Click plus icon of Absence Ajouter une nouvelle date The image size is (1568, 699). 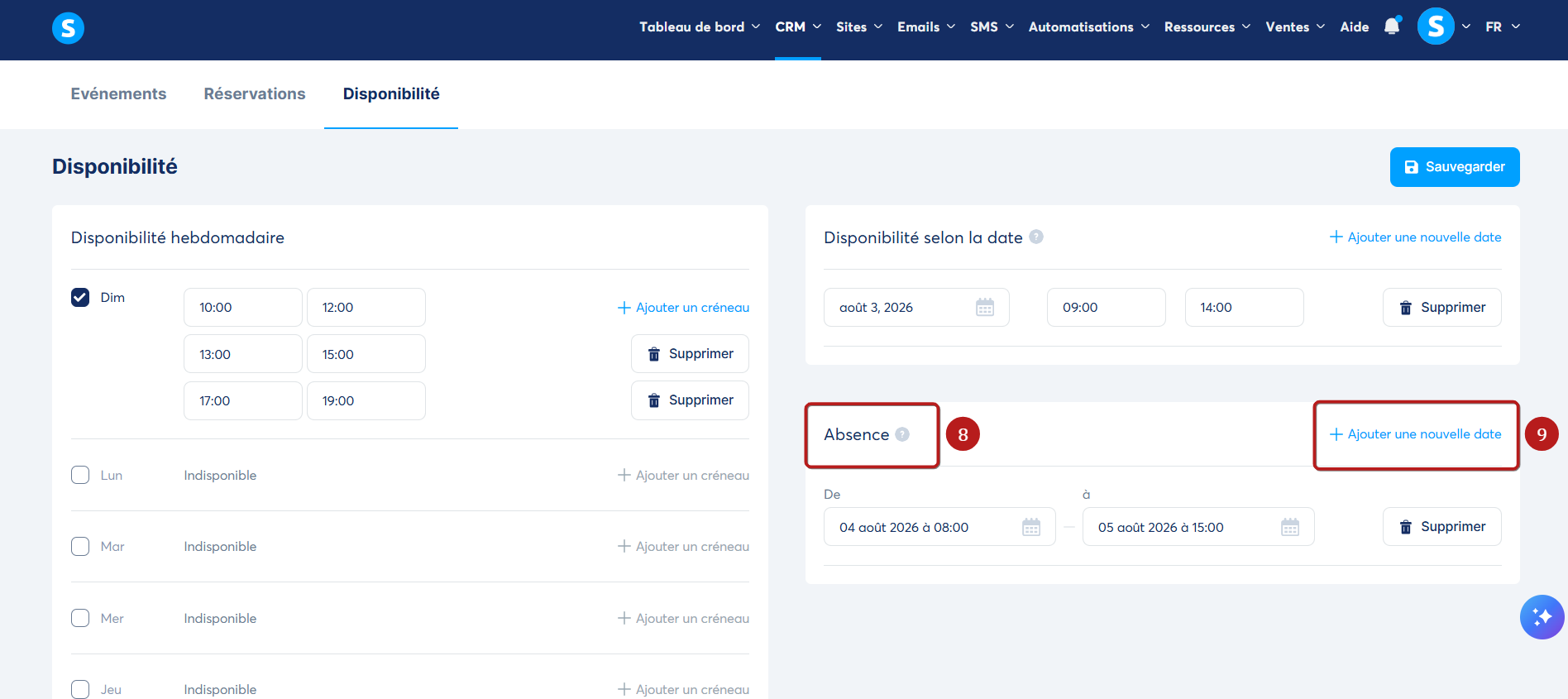(1336, 434)
